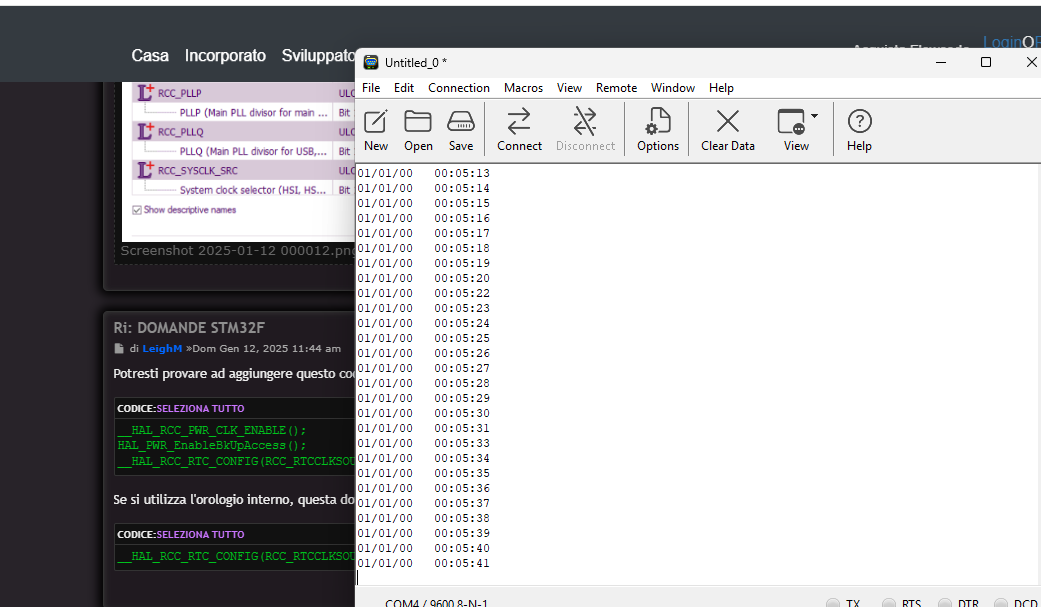Click terminal line with time 00:05:31
The height and width of the screenshot is (607, 1041).
point(424,428)
